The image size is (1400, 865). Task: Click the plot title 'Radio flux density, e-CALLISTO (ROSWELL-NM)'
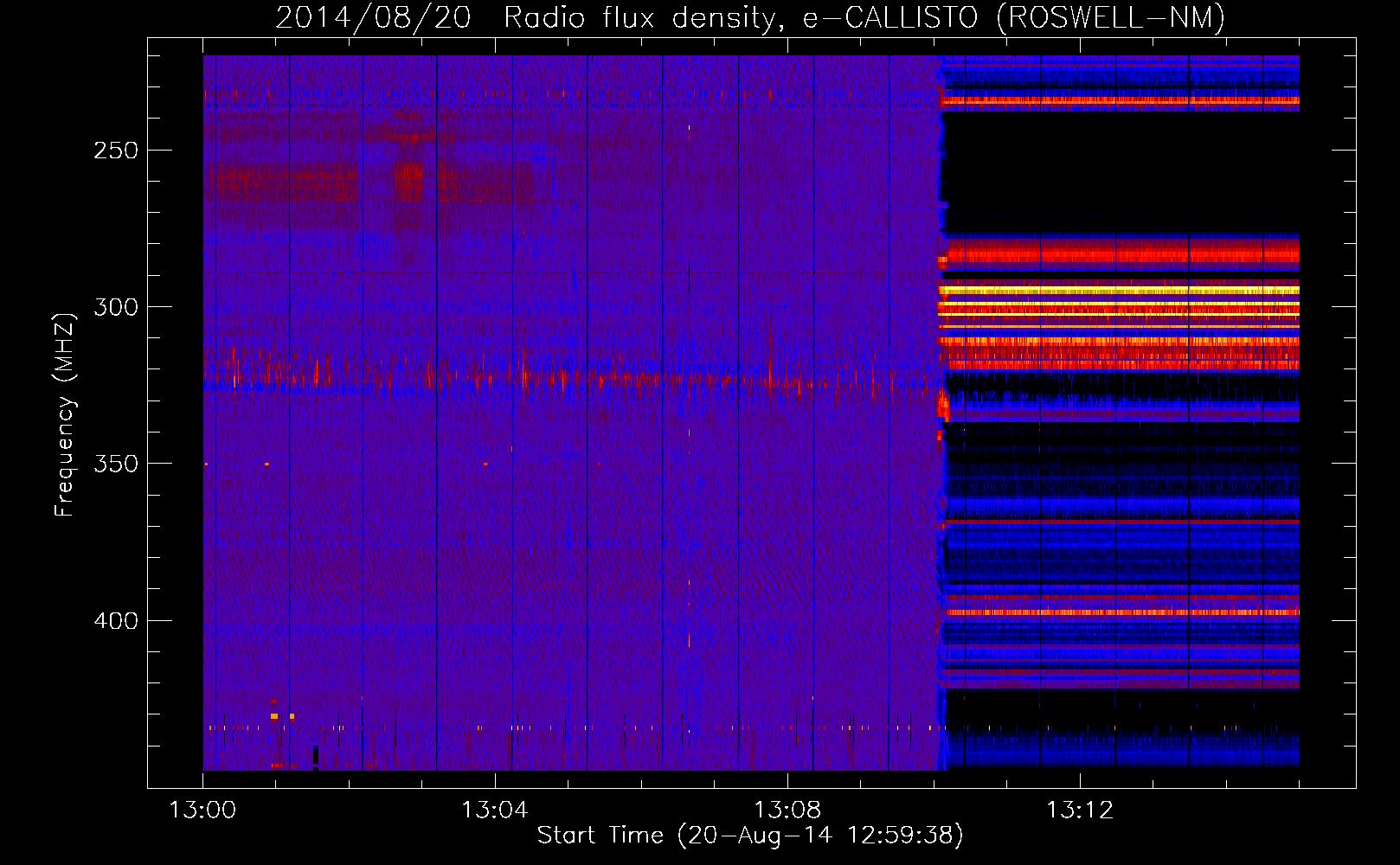tap(864, 17)
